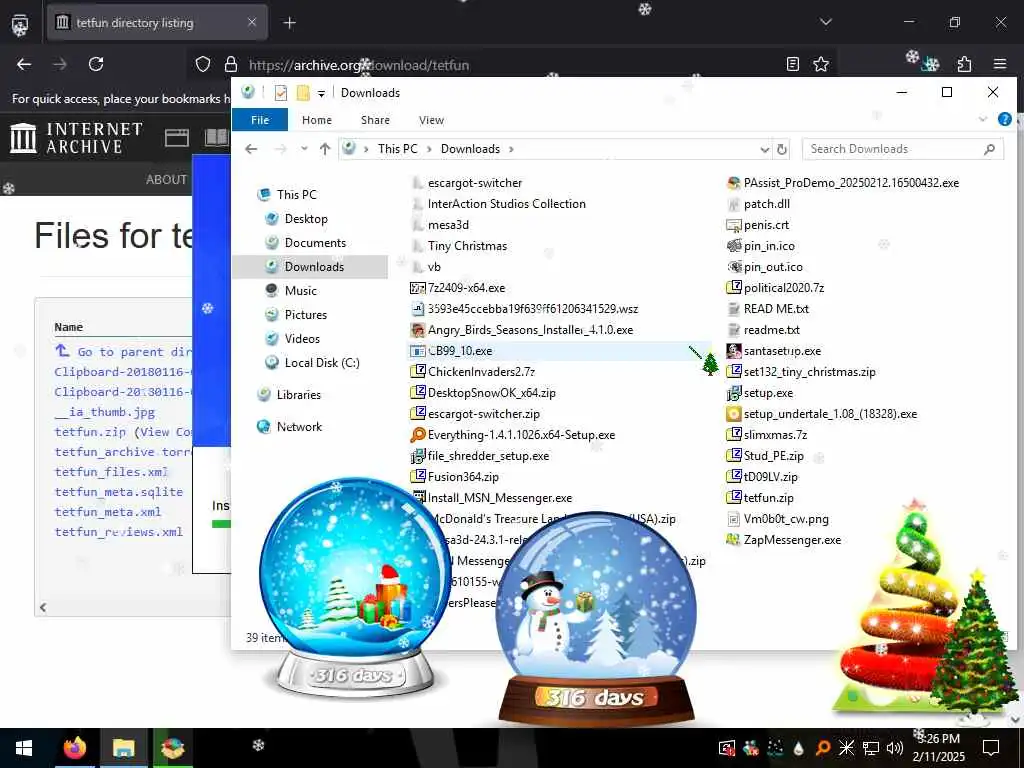Select the CB99_10.exe file icon
The image size is (1024, 768).
(x=417, y=351)
